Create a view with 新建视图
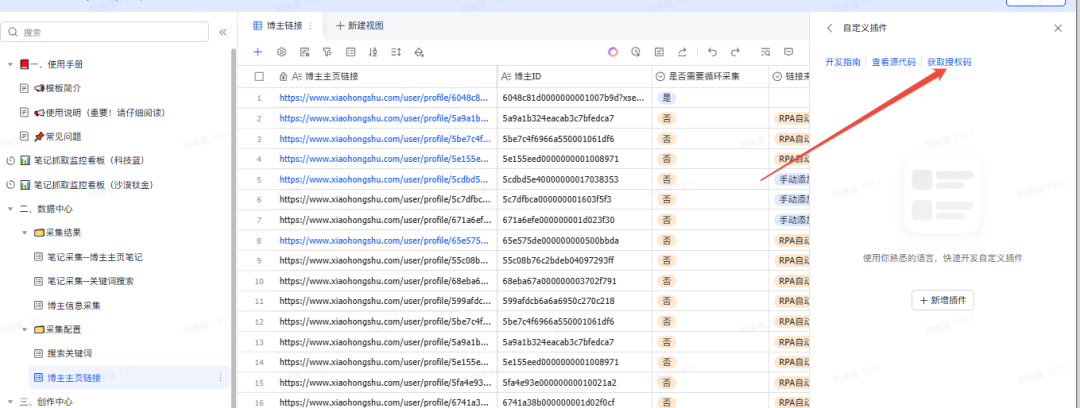The image size is (1080, 408). (360, 26)
